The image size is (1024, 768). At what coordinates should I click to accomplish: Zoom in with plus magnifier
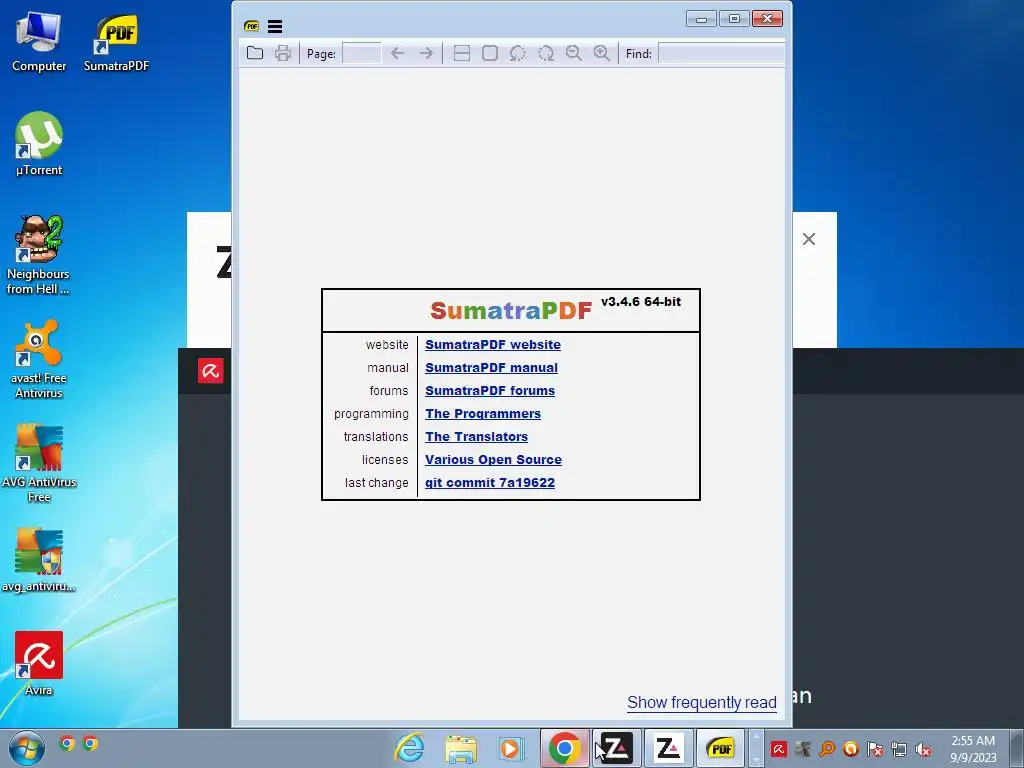(x=602, y=54)
